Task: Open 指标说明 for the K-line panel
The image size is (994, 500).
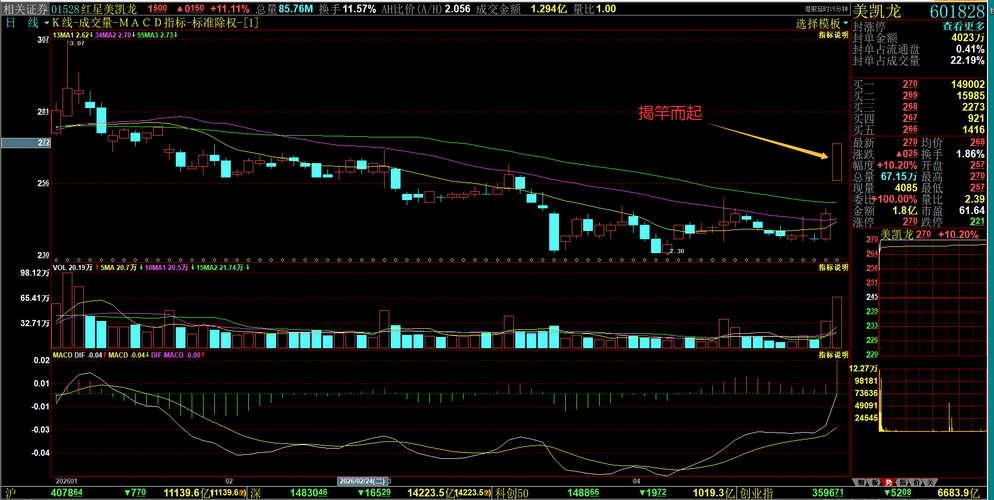Action: pos(833,35)
